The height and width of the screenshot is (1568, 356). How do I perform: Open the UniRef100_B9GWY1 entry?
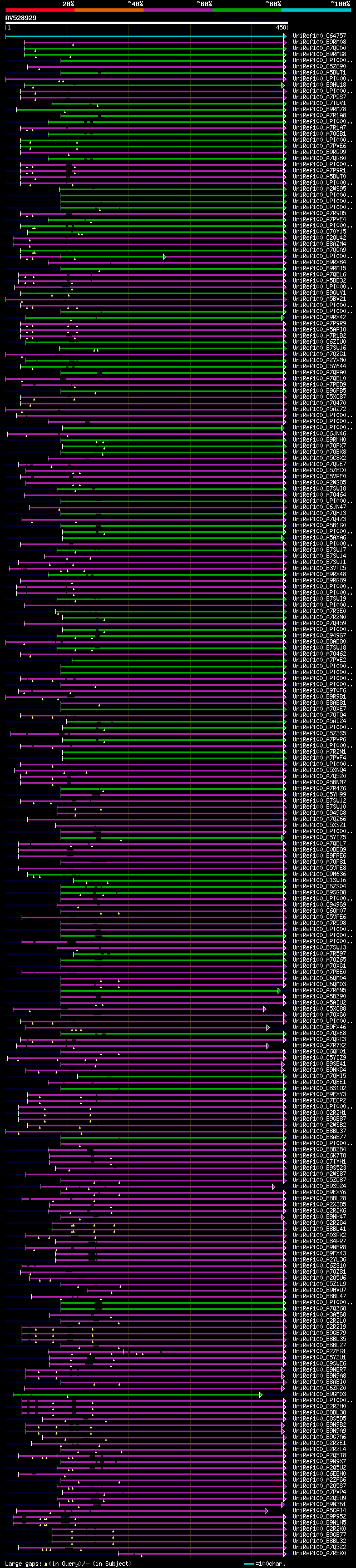pos(319,293)
